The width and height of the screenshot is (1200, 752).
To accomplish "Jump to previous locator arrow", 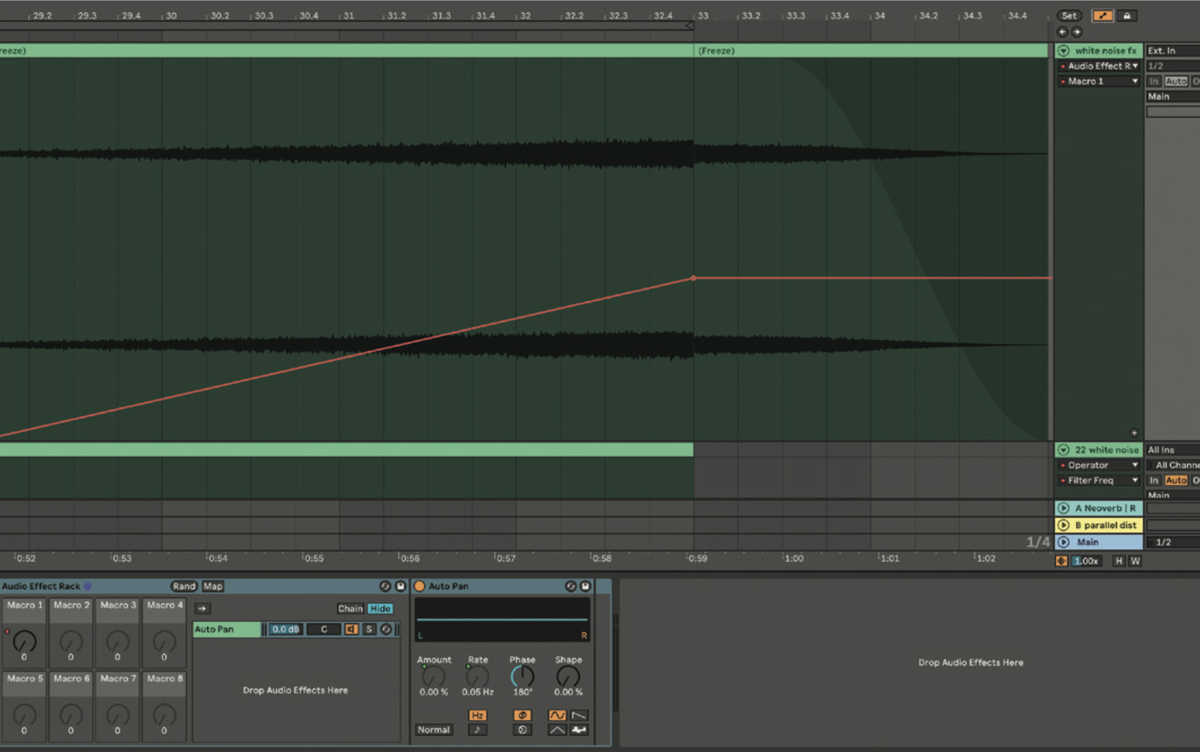I will click(1064, 32).
